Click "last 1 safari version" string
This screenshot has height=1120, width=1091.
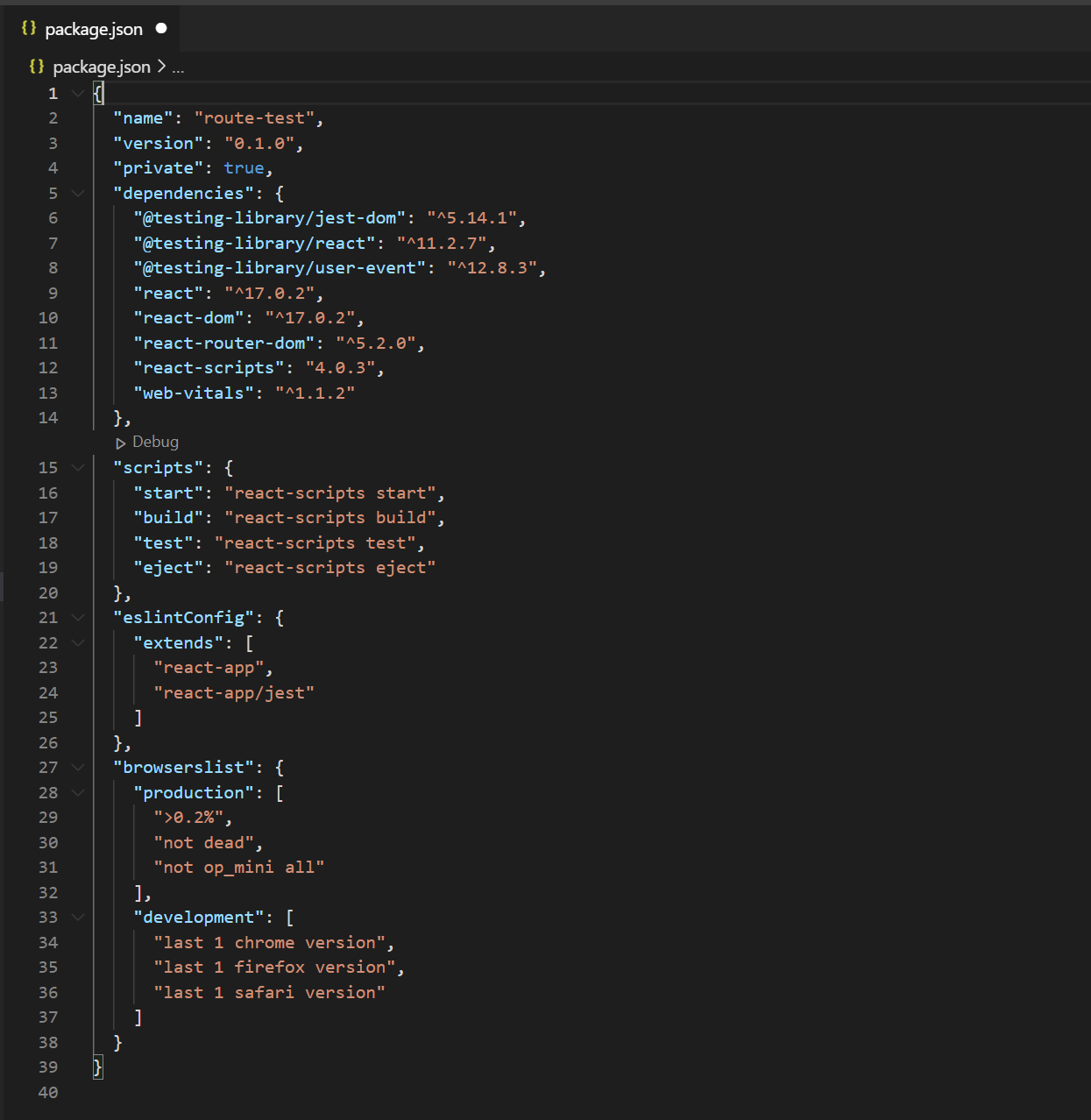tap(269, 993)
